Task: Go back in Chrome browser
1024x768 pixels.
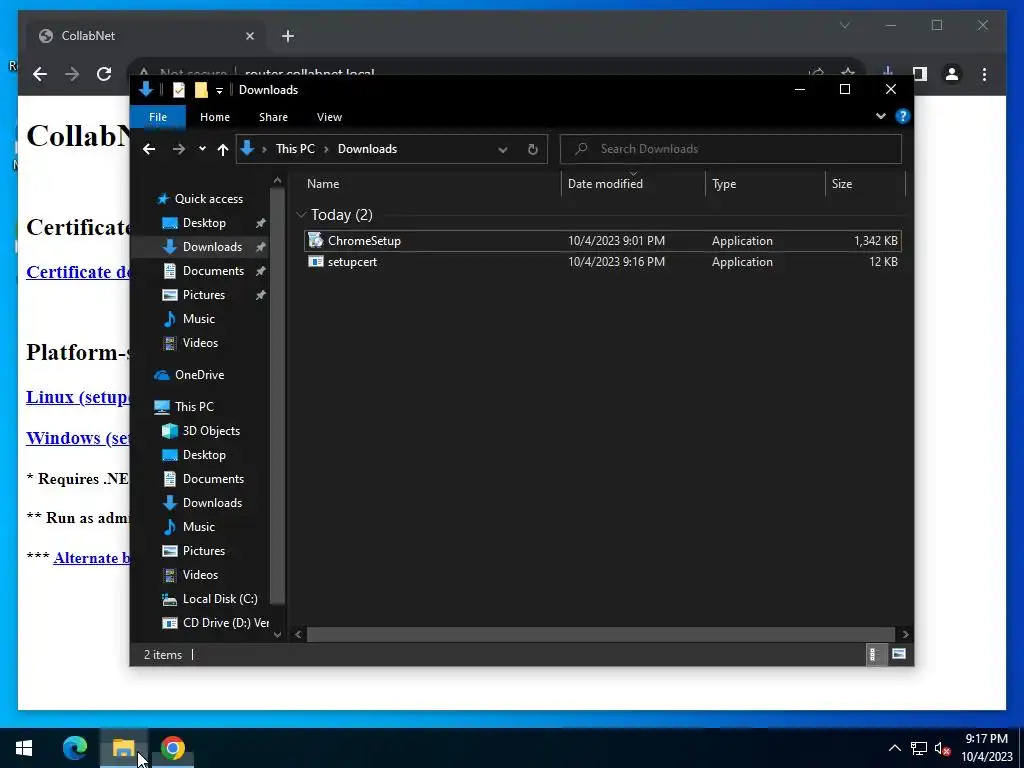Action: click(x=40, y=74)
